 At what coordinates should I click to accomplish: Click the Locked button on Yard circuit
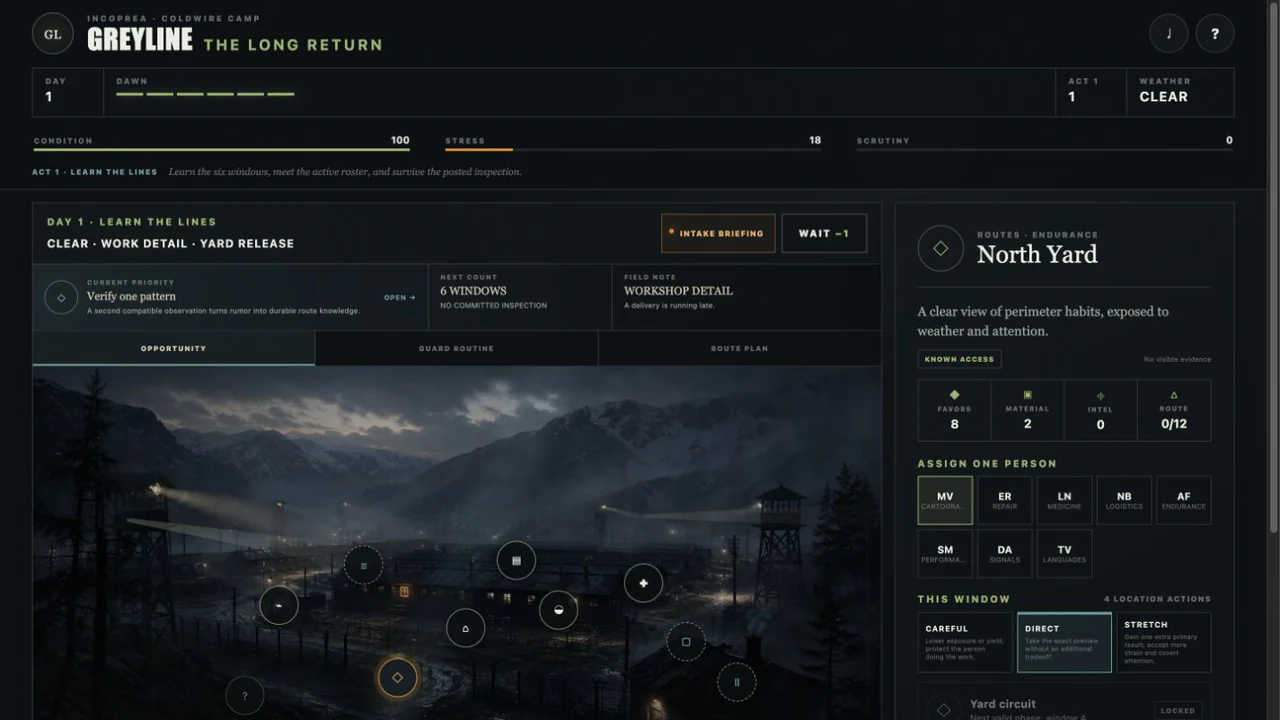pyautogui.click(x=1178, y=711)
